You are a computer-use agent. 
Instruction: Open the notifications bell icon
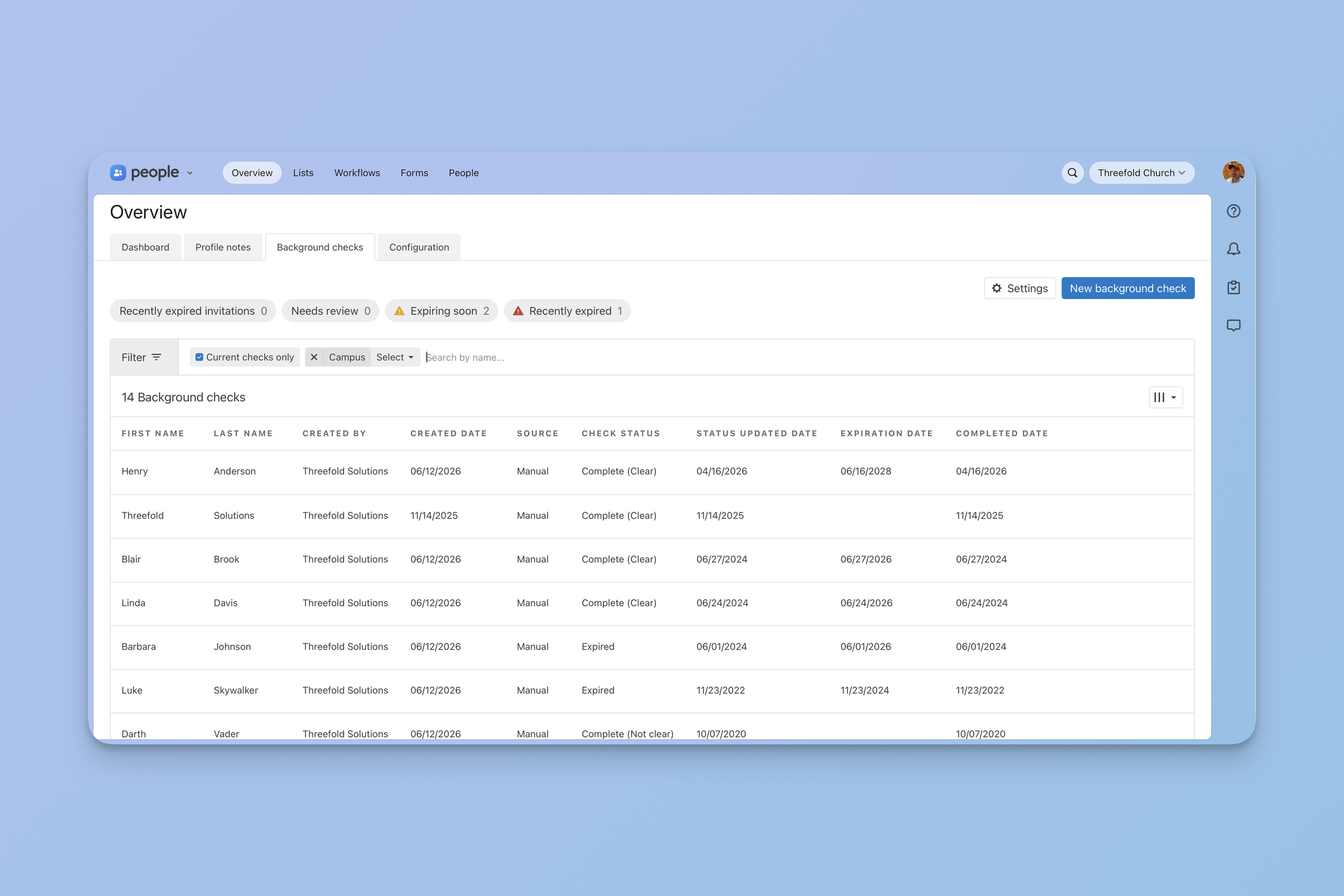1233,249
